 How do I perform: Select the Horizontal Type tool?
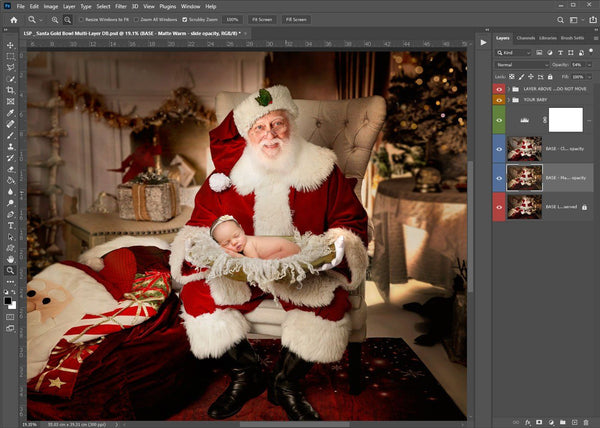11,225
